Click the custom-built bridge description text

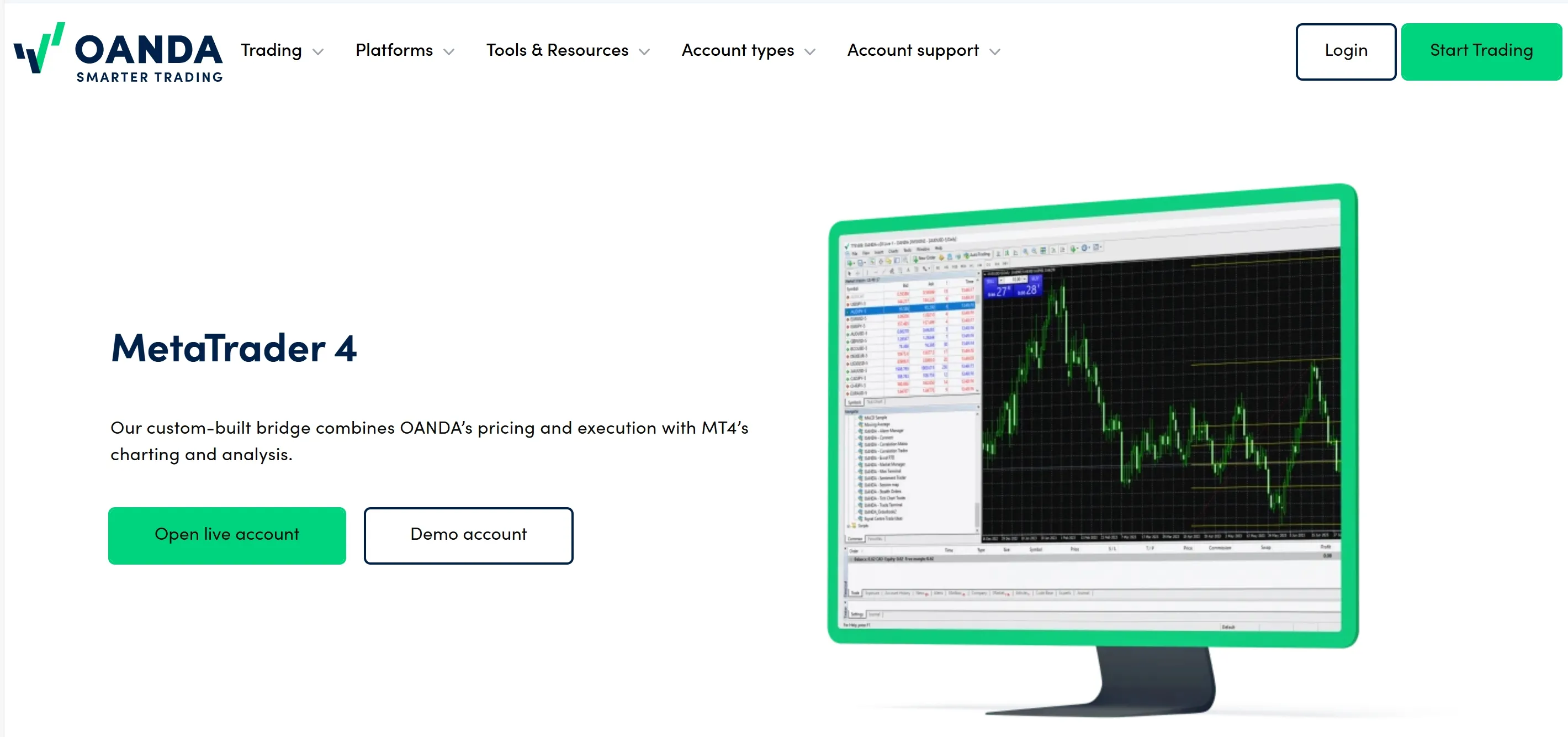pos(429,441)
